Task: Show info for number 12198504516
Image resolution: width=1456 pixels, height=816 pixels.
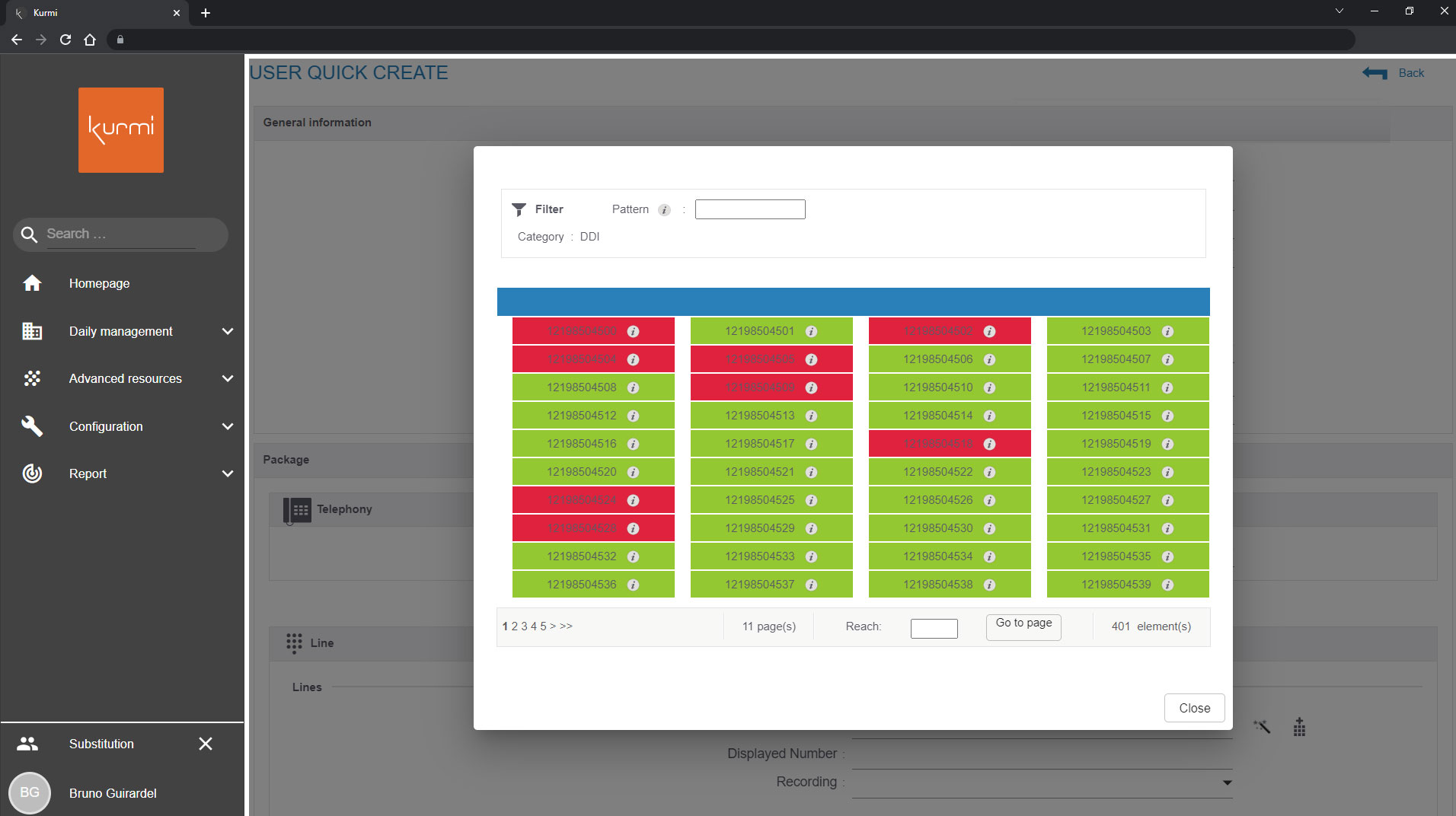Action: (x=633, y=444)
